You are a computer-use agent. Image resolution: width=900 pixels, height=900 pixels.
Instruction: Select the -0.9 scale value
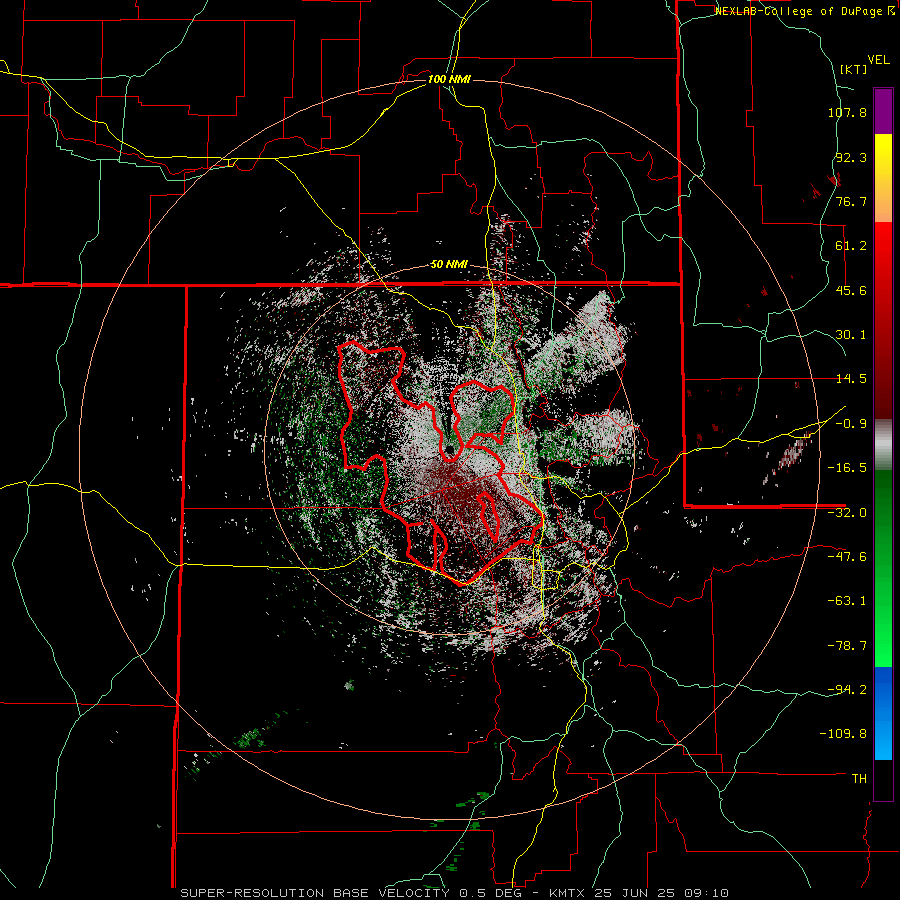(851, 424)
